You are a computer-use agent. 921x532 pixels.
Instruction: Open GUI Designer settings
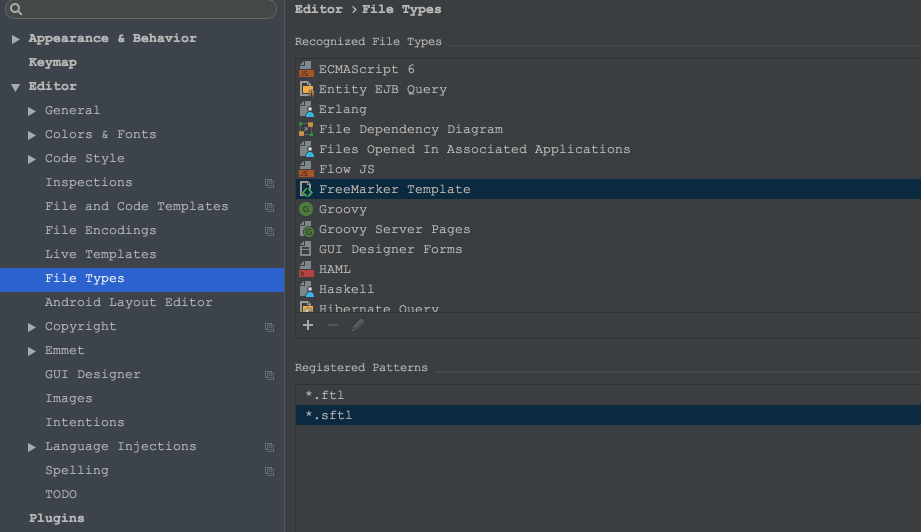93,375
